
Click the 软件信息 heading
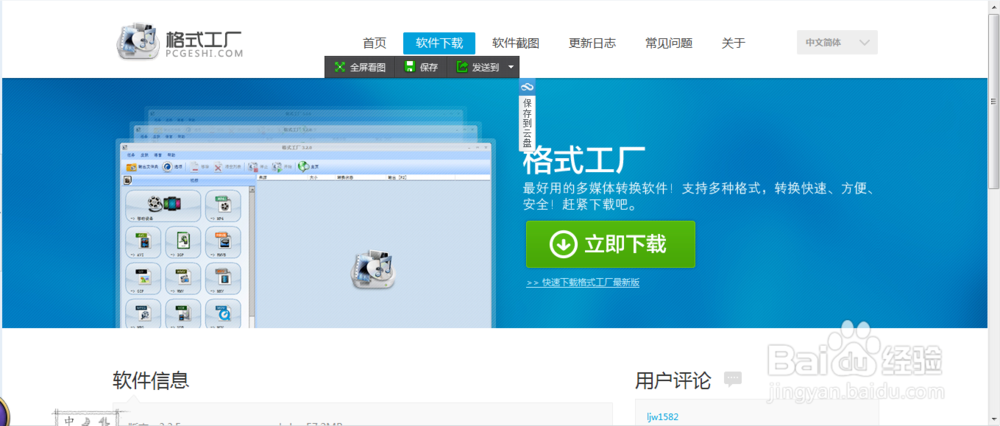pos(151,381)
